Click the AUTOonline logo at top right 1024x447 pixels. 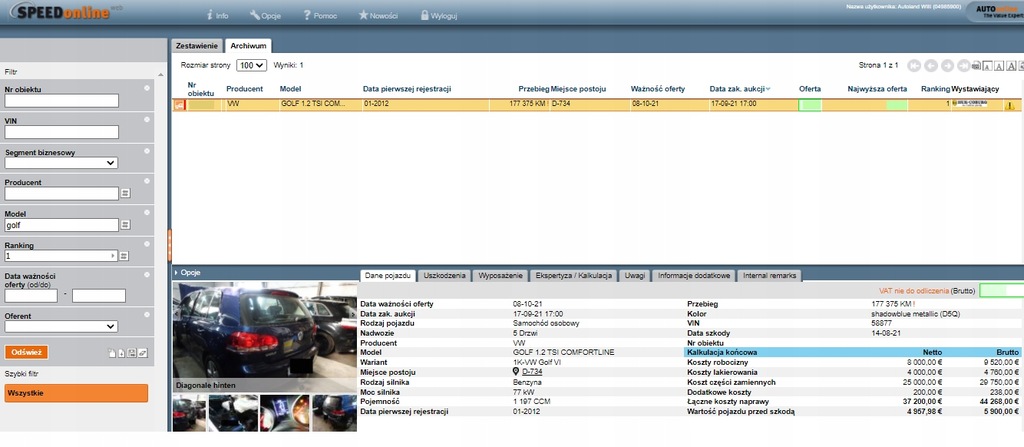[x=999, y=11]
